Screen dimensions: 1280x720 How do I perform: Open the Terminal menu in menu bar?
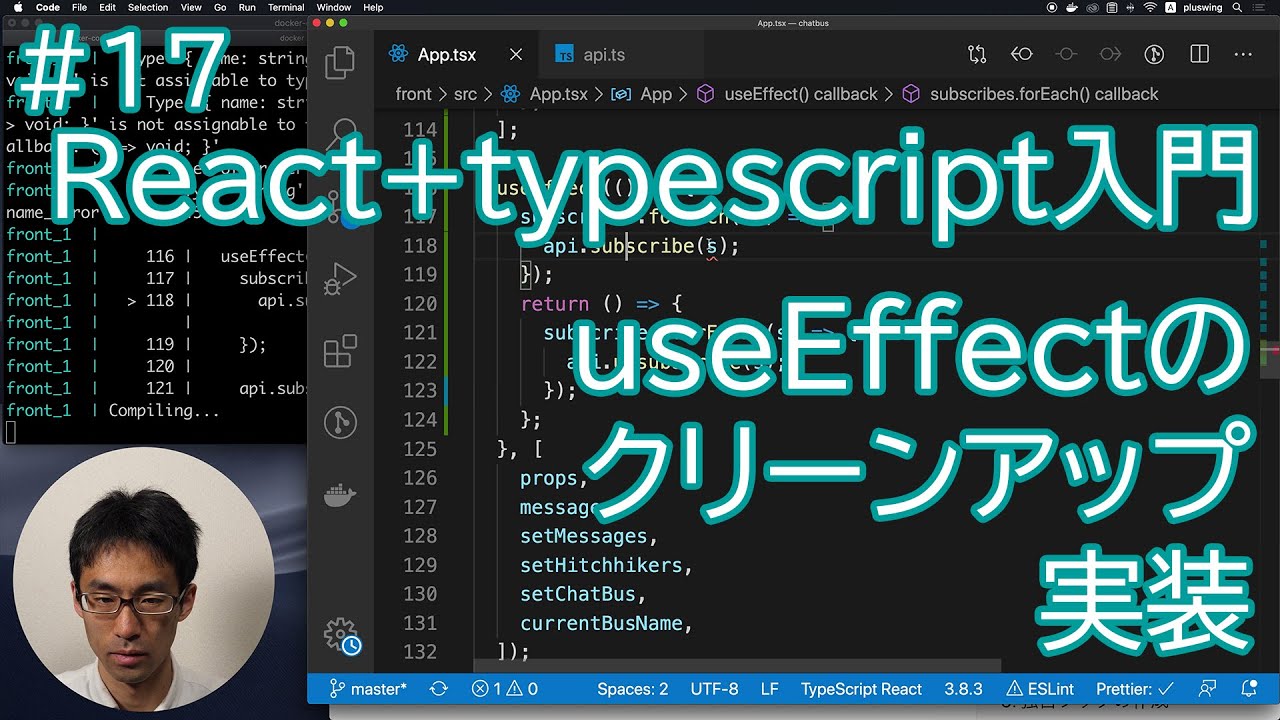(286, 7)
